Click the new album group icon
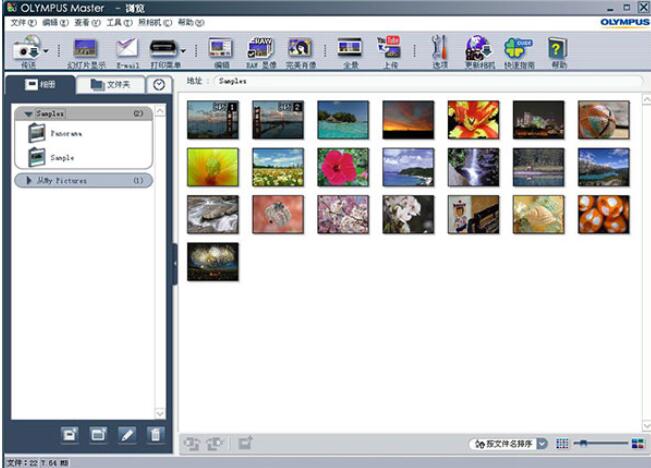 click(98, 435)
